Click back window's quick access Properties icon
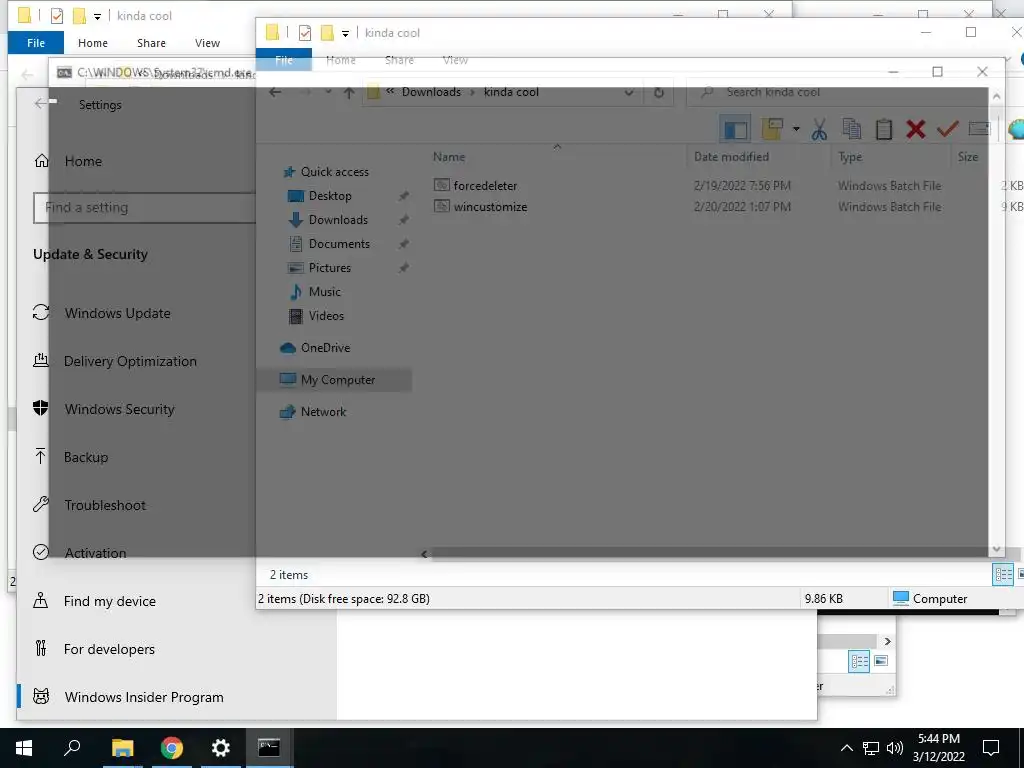 [x=57, y=16]
